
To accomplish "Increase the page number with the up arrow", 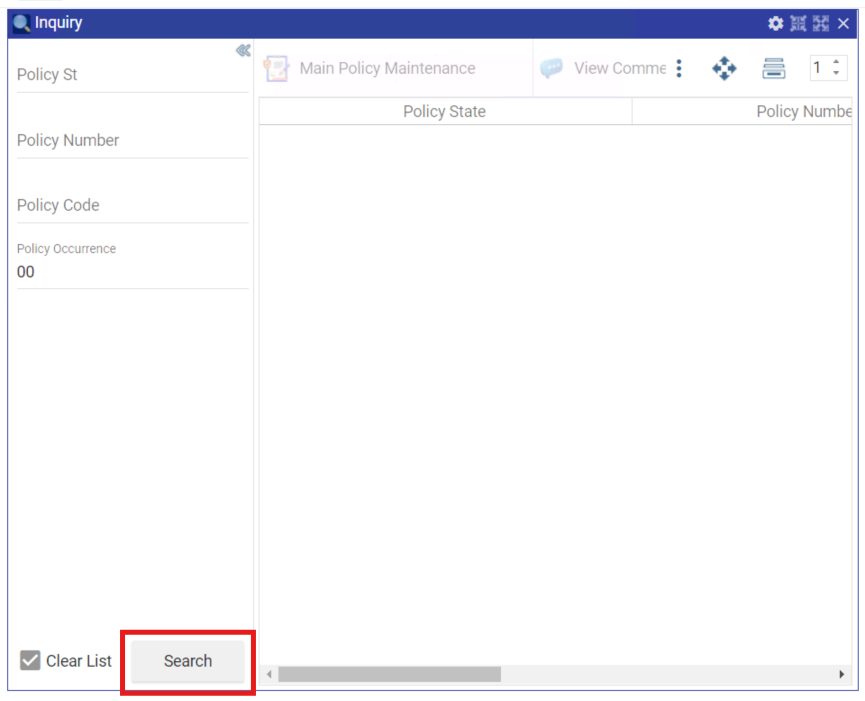I will (x=836, y=62).
